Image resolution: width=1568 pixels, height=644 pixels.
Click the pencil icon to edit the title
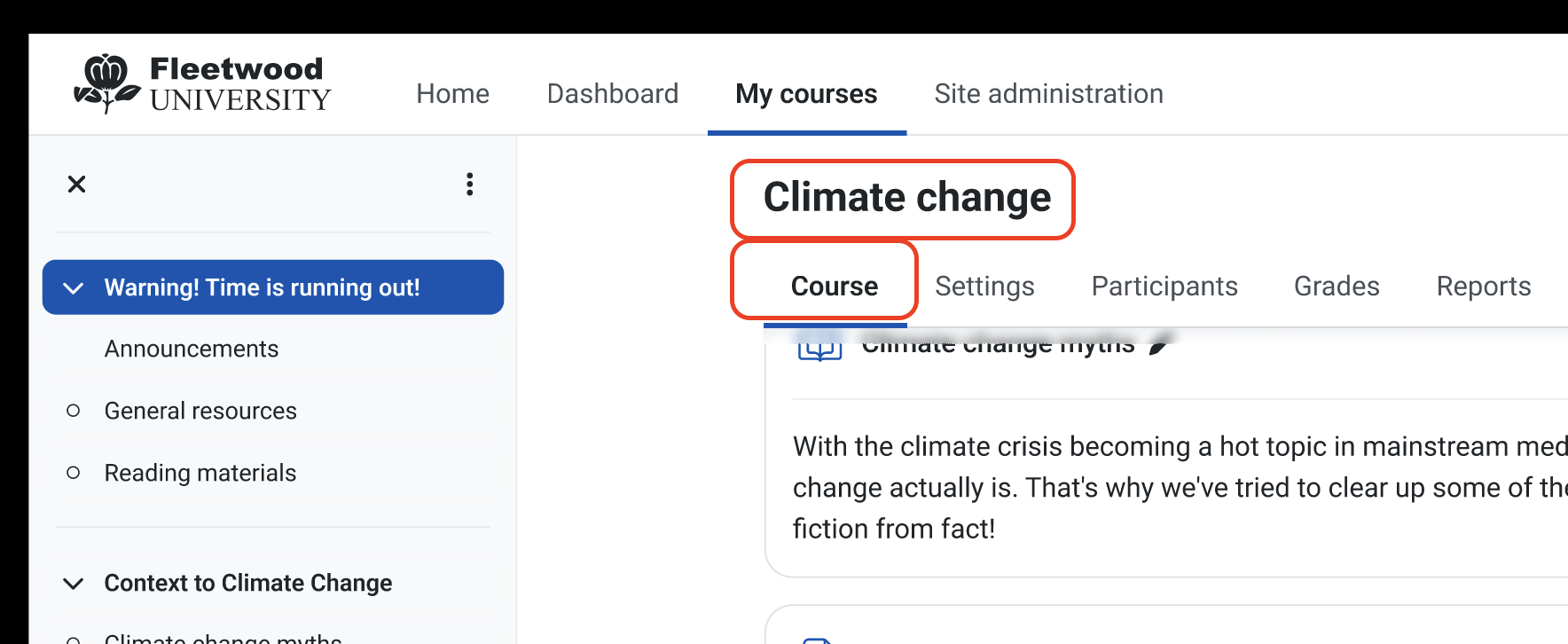tap(1159, 346)
